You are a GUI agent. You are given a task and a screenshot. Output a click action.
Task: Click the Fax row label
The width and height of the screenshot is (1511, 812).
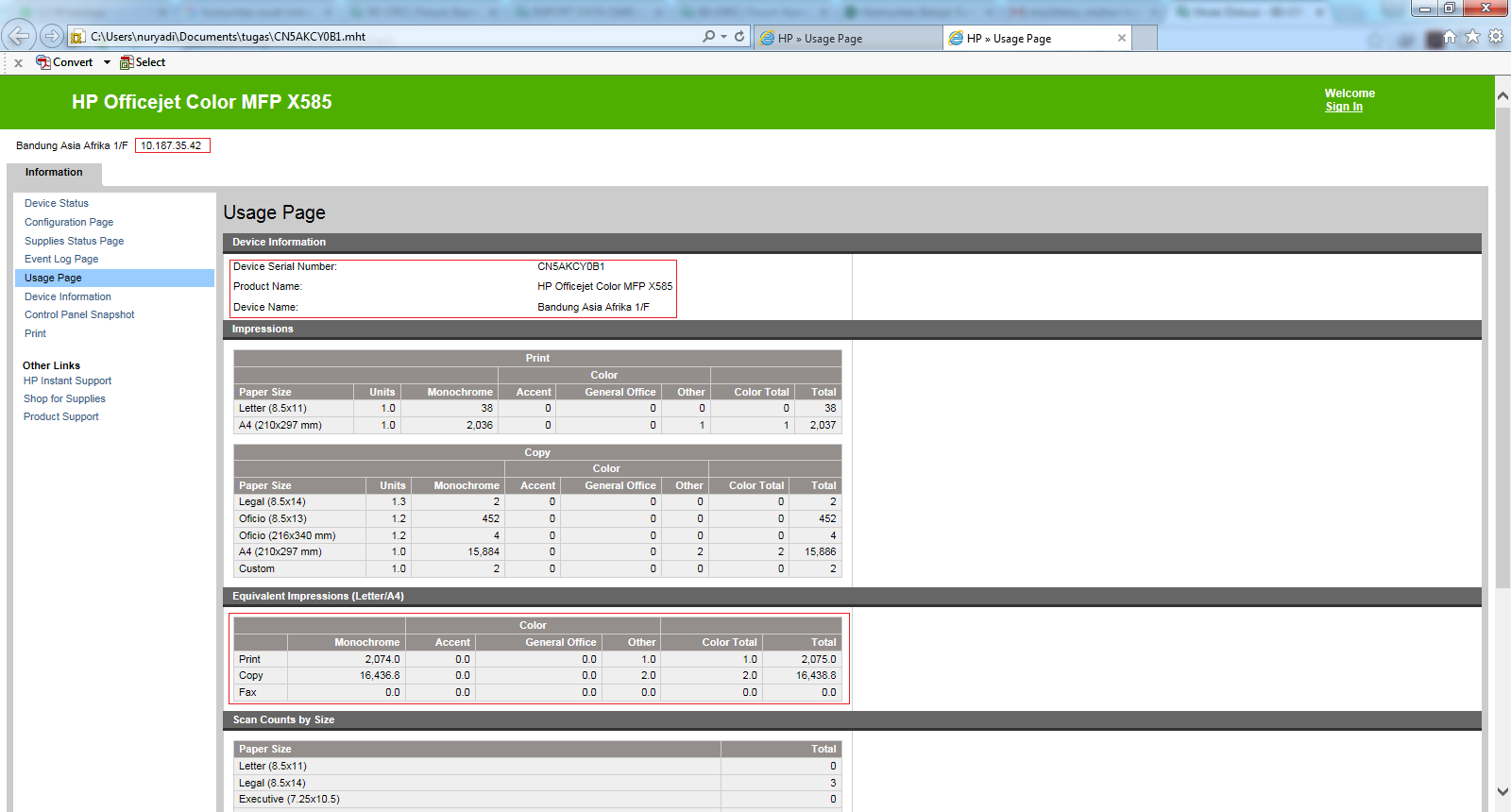(247, 692)
